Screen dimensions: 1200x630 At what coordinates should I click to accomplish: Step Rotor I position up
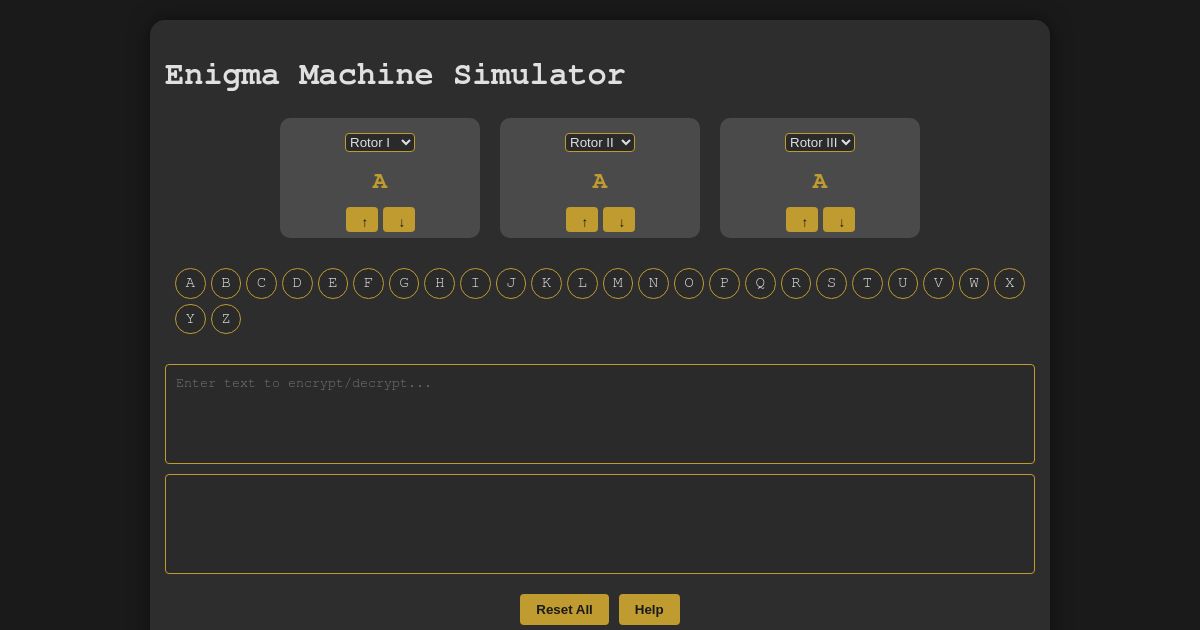tap(363, 219)
